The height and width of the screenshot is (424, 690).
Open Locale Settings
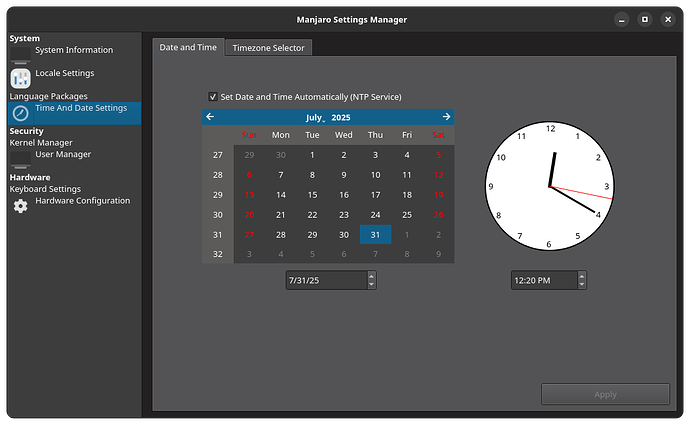pyautogui.click(x=65, y=73)
